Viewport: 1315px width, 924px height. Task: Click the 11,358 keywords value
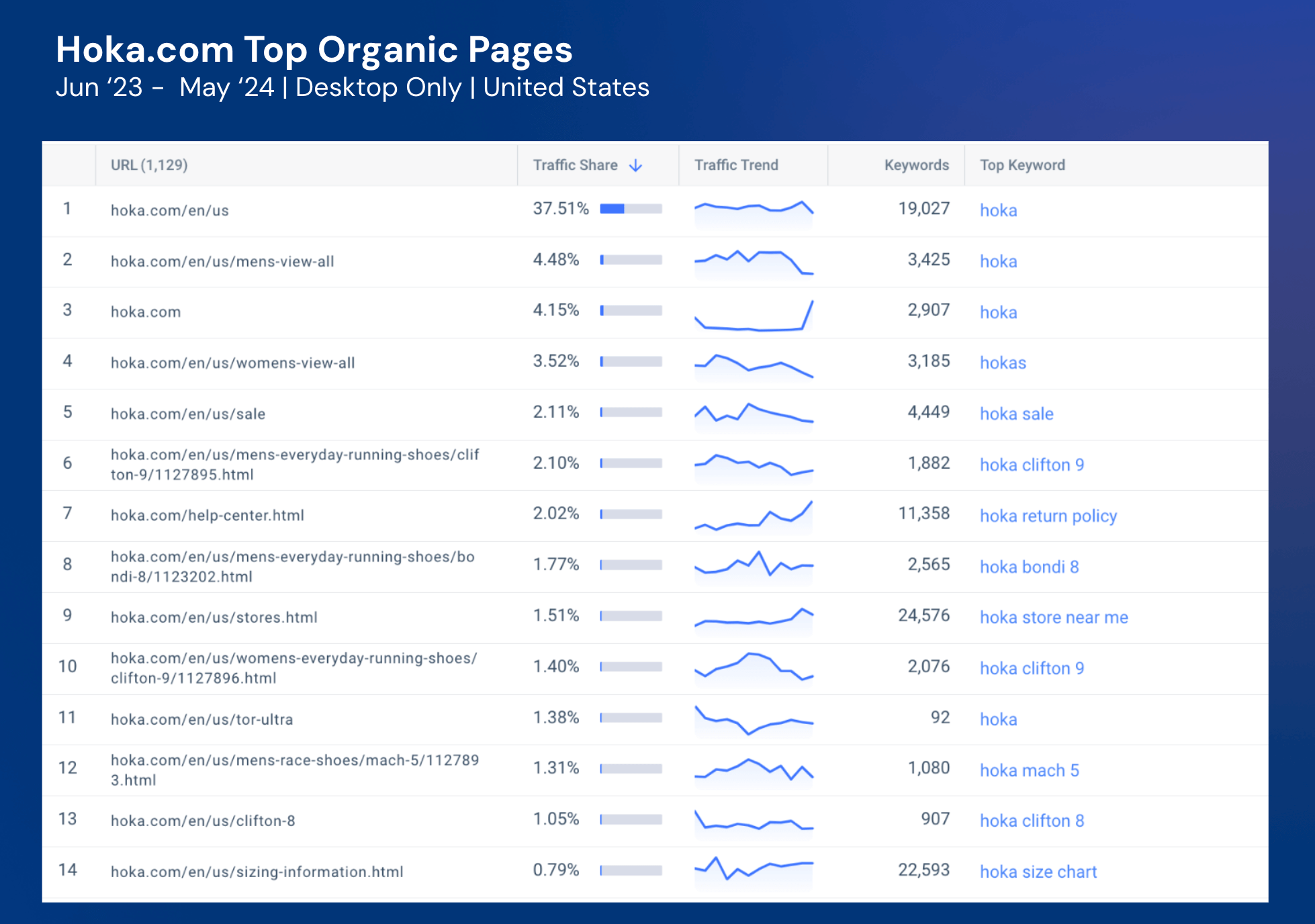[x=923, y=514]
